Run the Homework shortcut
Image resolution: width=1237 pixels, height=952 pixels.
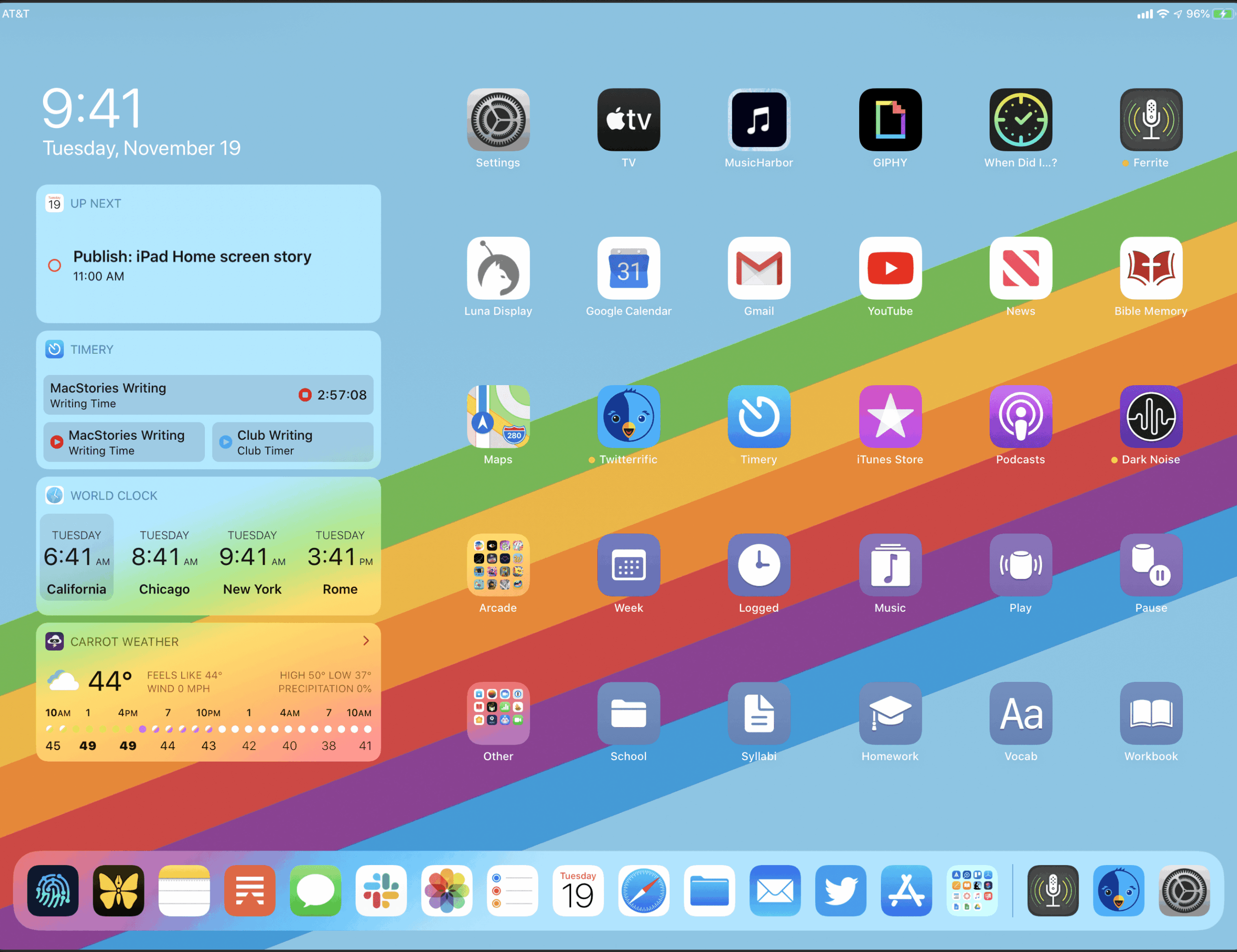pyautogui.click(x=890, y=713)
